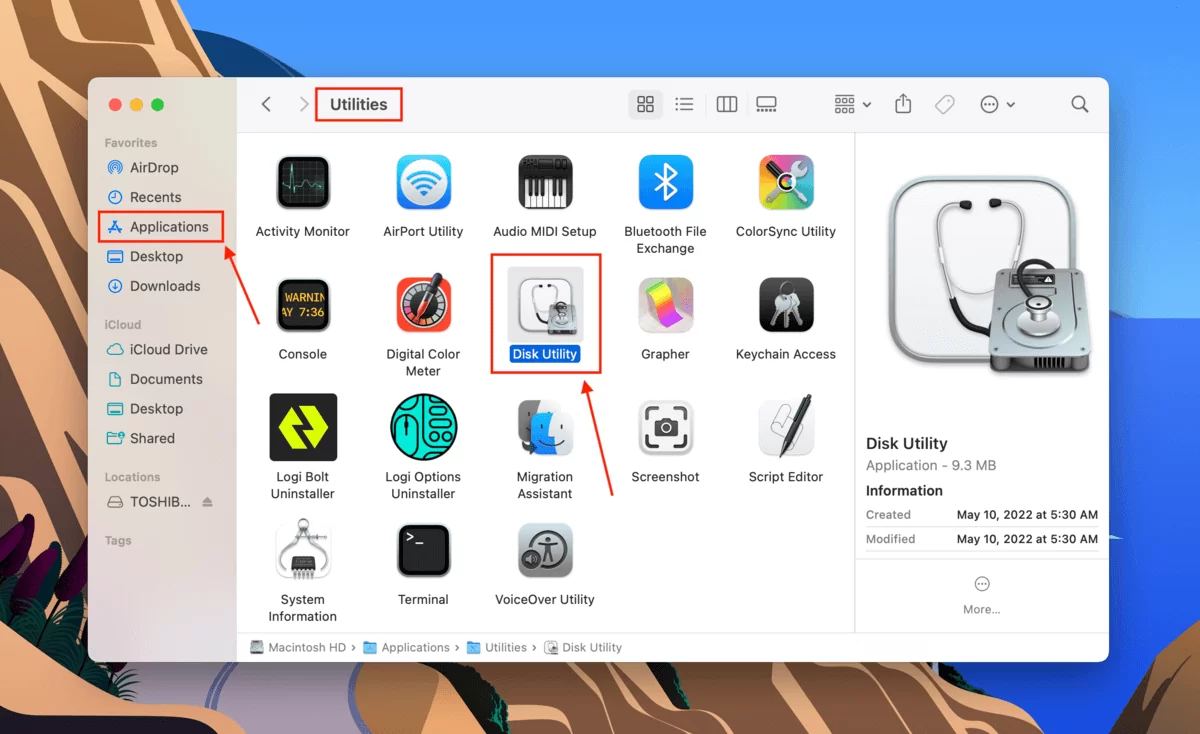Click Applications in the path bar
1200x734 pixels.
click(x=414, y=647)
